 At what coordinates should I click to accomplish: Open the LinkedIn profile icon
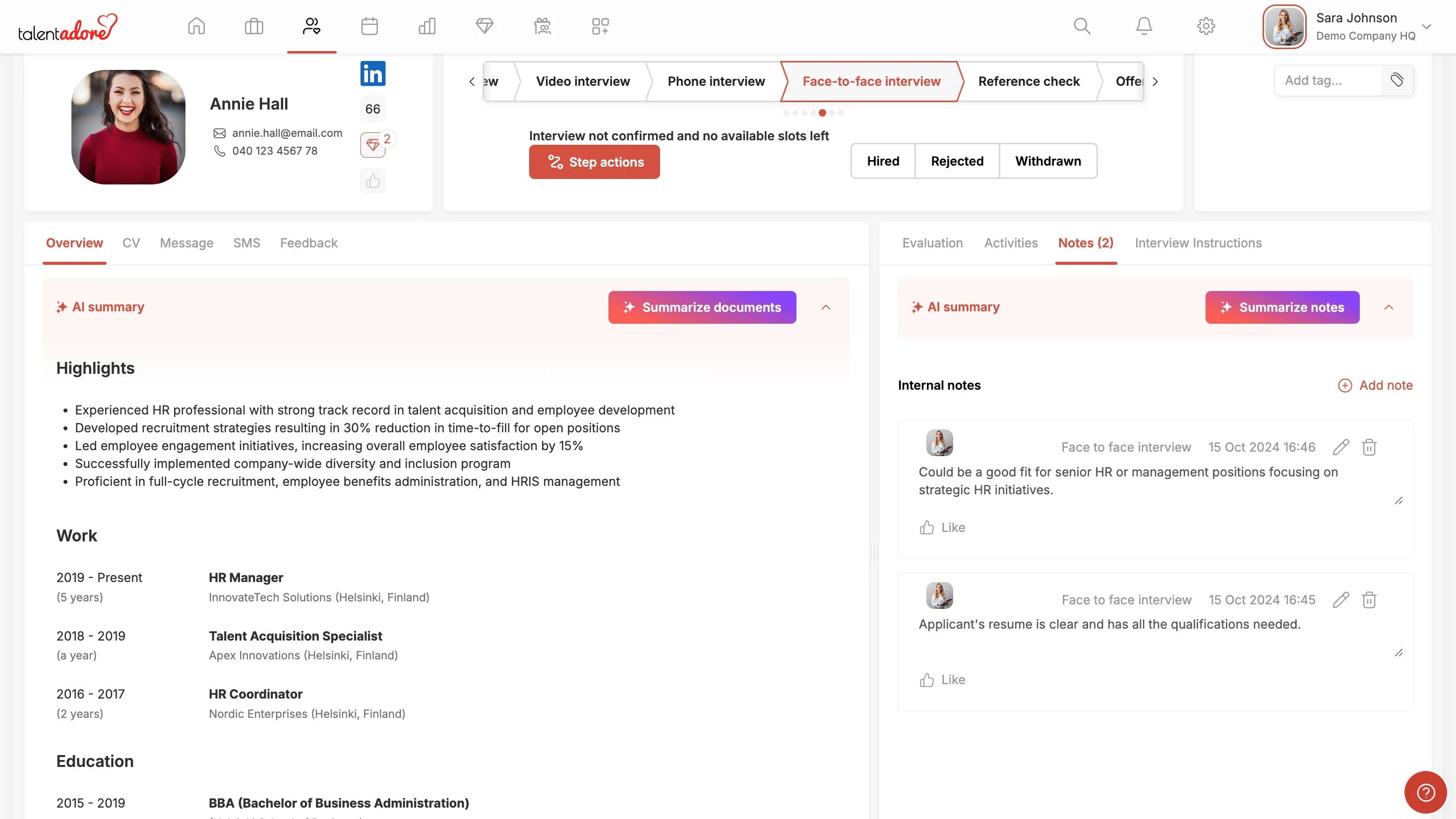[372, 73]
